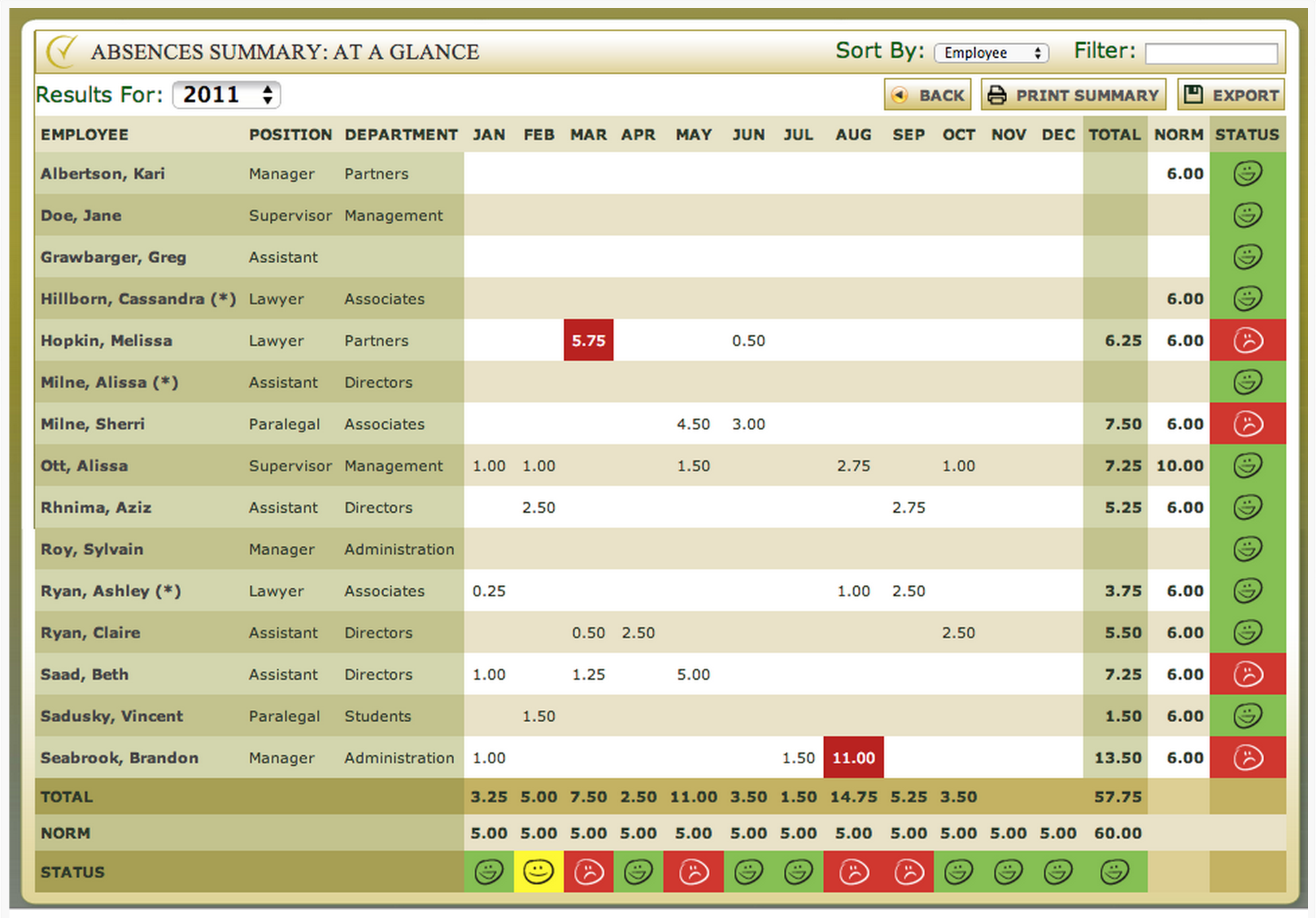
Task: Click the DEPARTMENT column header
Action: coord(401,135)
